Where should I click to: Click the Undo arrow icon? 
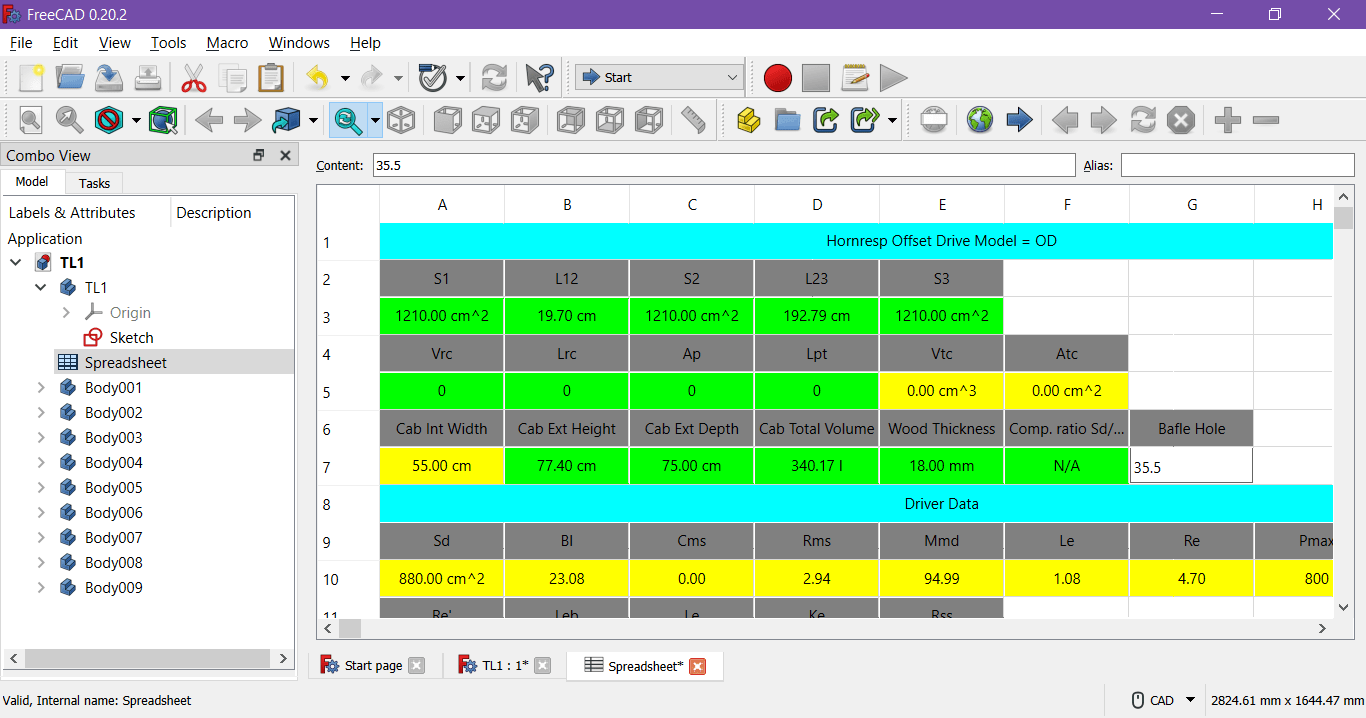[x=317, y=77]
